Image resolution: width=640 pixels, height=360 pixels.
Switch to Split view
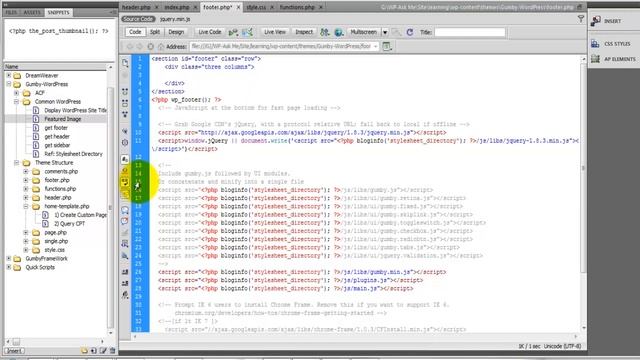(155, 32)
